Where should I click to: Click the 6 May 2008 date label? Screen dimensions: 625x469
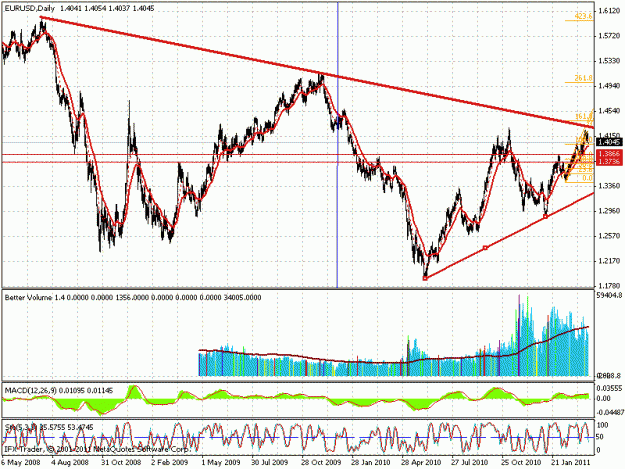pyautogui.click(x=21, y=462)
